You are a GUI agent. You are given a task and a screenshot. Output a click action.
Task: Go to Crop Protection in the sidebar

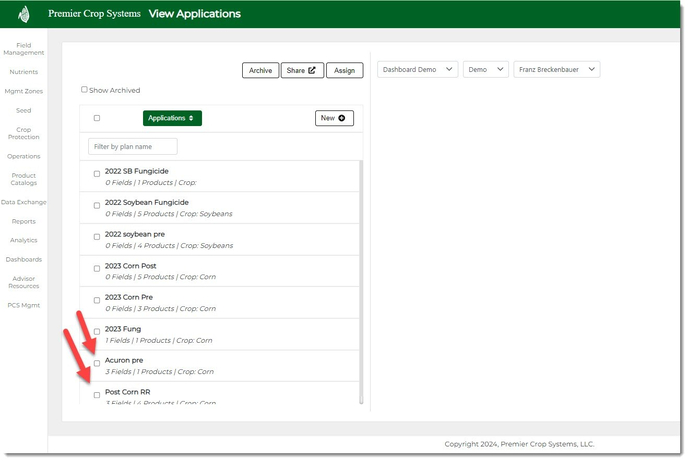tap(24, 133)
